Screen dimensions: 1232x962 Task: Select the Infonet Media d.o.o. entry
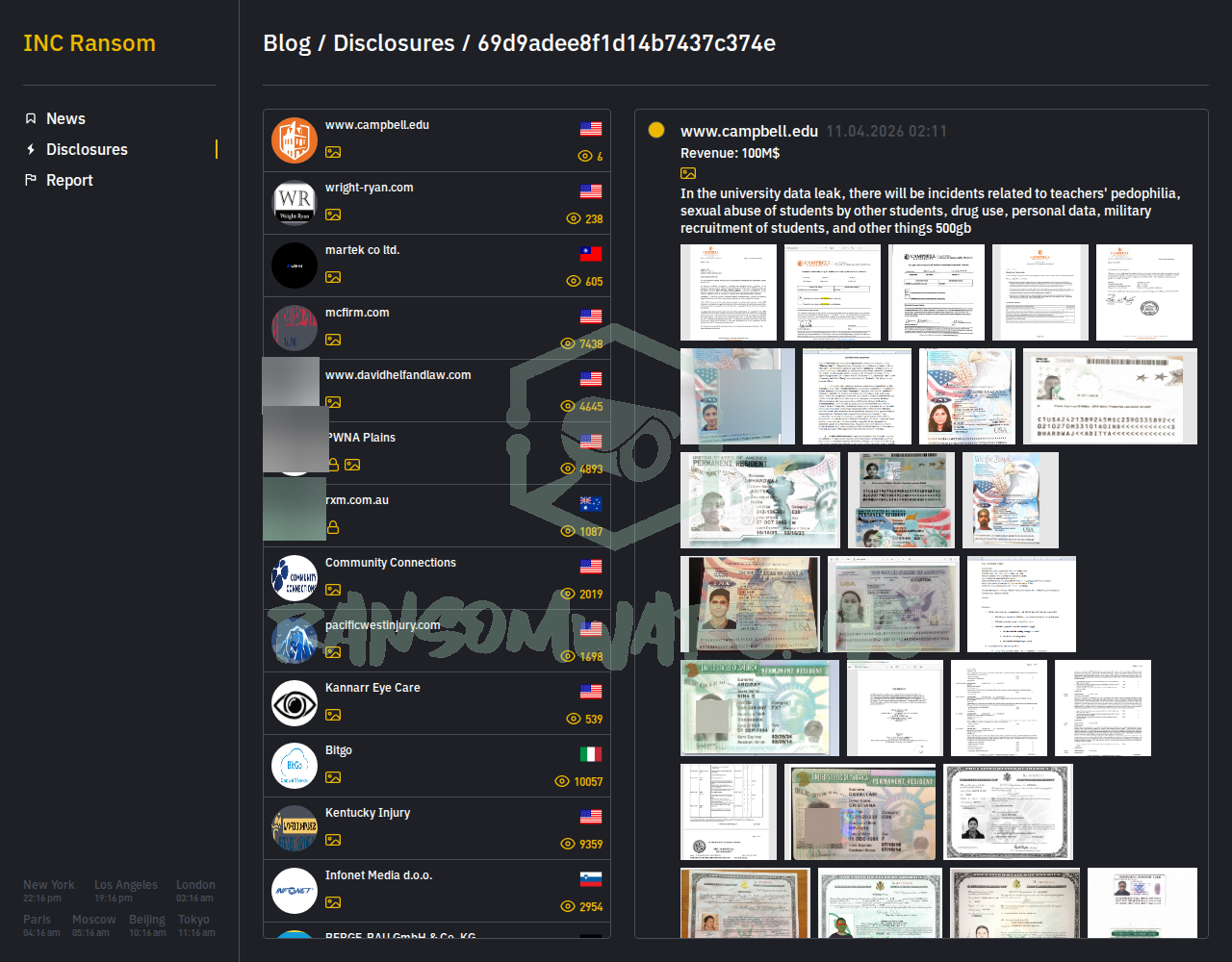coord(378,875)
